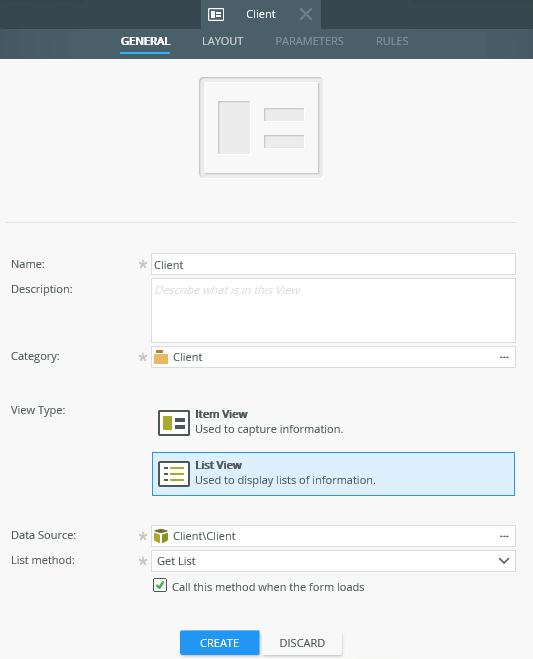The height and width of the screenshot is (659, 533).
Task: Expand the List method dropdown arrow
Action: click(x=504, y=561)
